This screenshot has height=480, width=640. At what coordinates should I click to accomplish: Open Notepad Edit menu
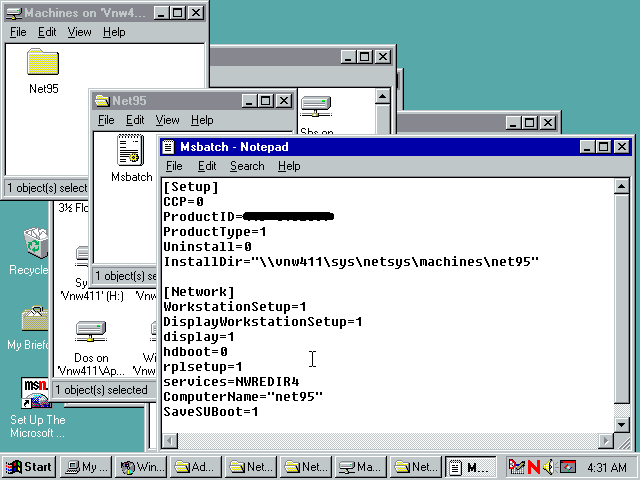tap(207, 166)
